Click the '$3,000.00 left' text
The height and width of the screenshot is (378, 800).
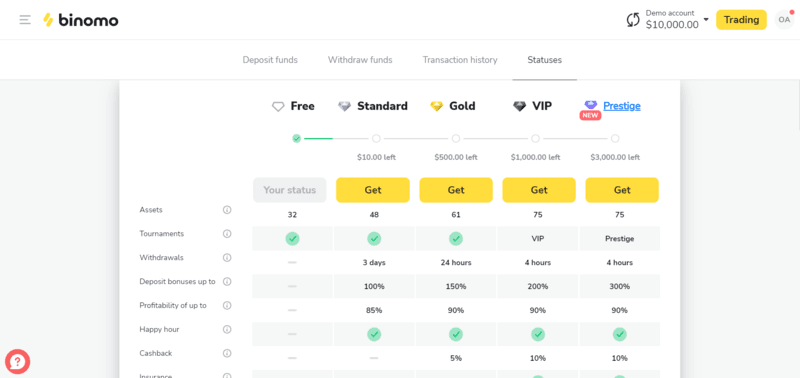click(615, 158)
